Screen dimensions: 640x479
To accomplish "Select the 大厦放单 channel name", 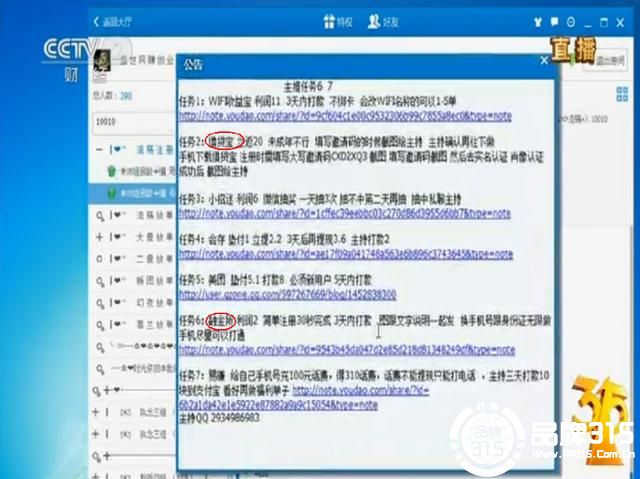I will point(154,237).
